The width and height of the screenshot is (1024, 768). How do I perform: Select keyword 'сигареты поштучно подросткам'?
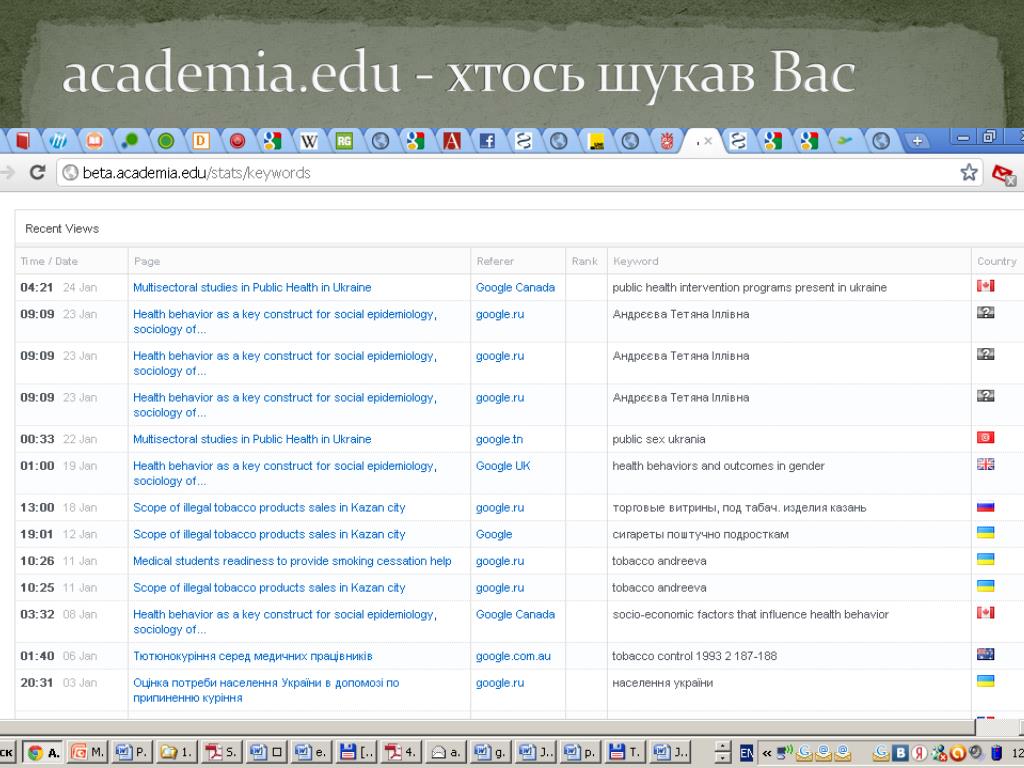pyautogui.click(x=700, y=534)
